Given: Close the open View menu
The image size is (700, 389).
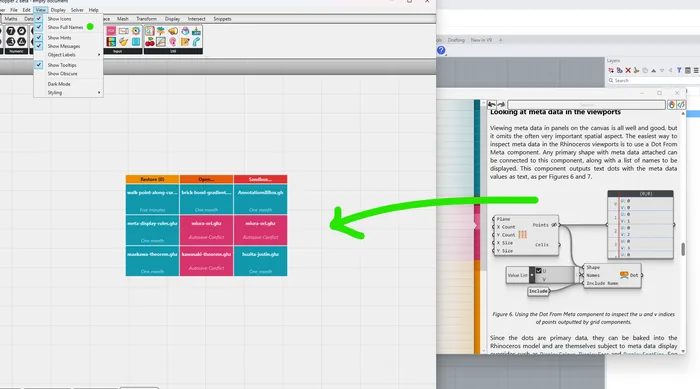Looking at the screenshot, I should [41, 10].
